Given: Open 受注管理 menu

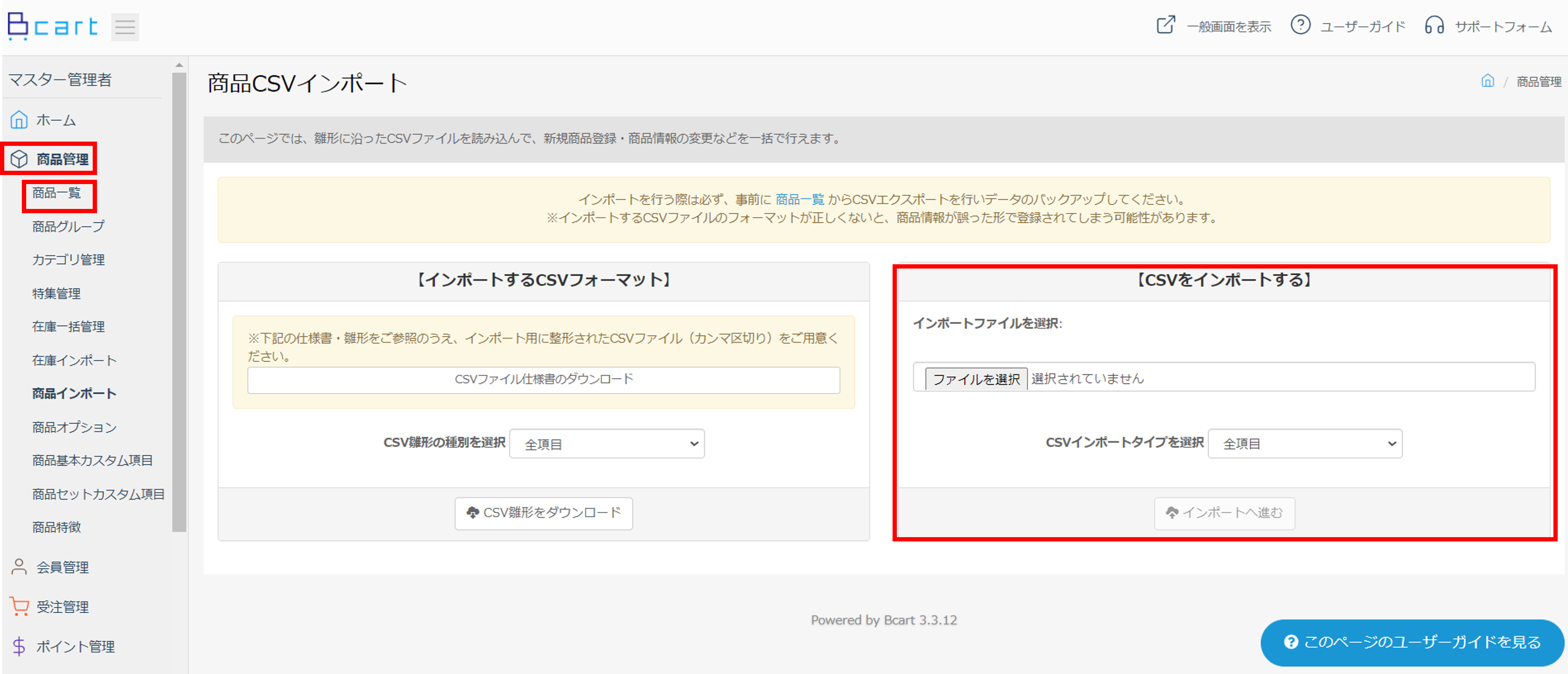Looking at the screenshot, I should [62, 607].
